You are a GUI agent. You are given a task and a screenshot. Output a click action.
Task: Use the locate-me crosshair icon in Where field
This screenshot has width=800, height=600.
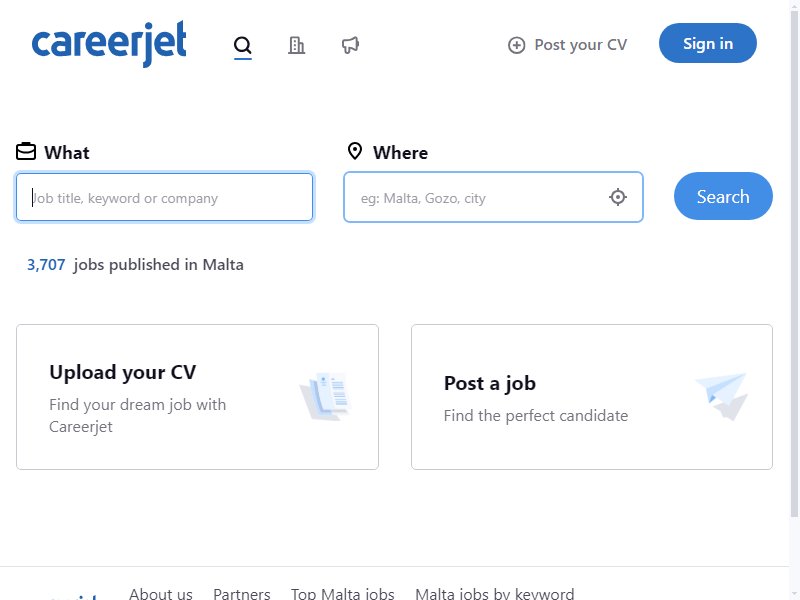pyautogui.click(x=618, y=197)
